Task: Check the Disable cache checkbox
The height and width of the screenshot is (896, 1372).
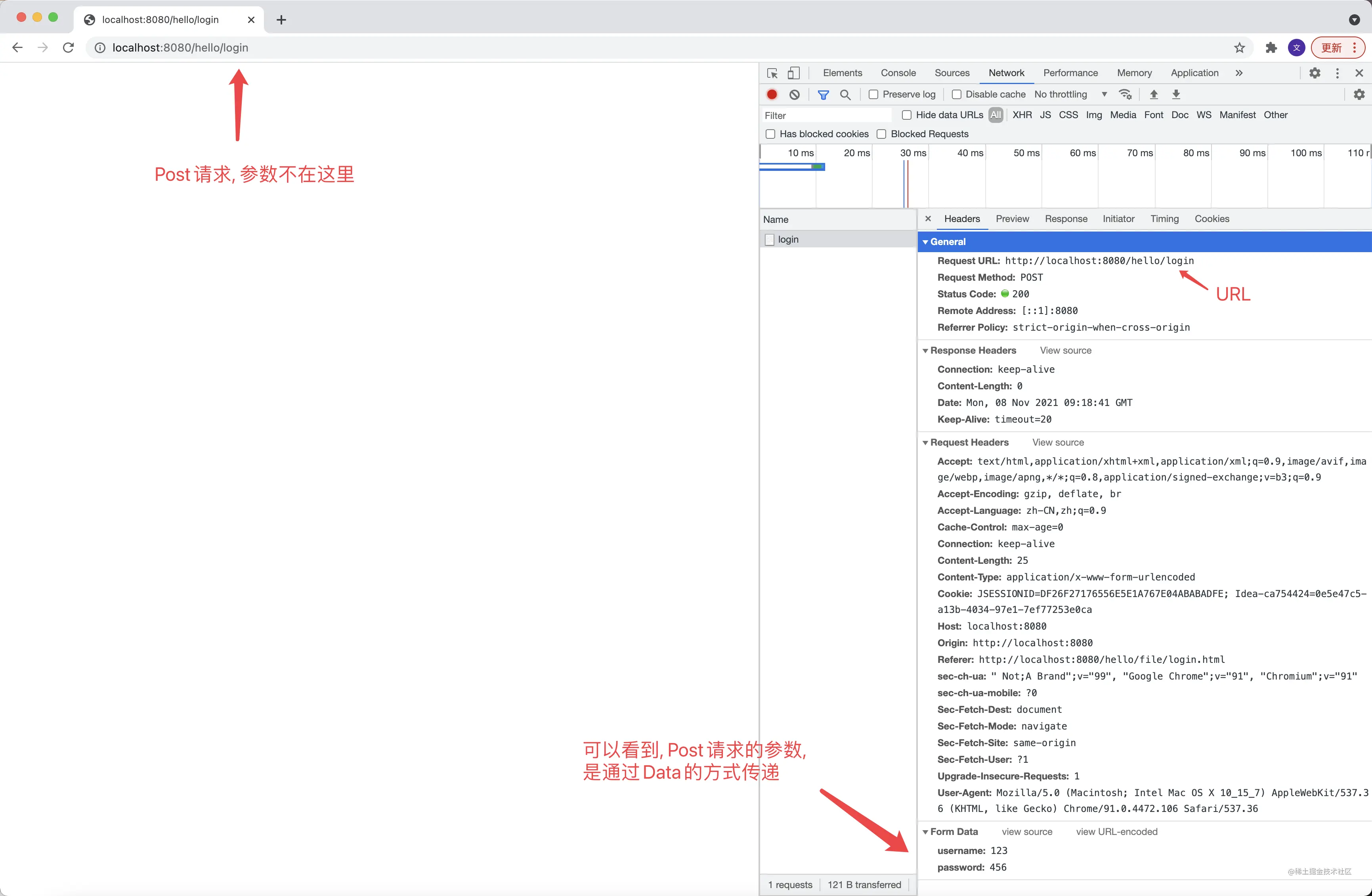Action: 956,95
